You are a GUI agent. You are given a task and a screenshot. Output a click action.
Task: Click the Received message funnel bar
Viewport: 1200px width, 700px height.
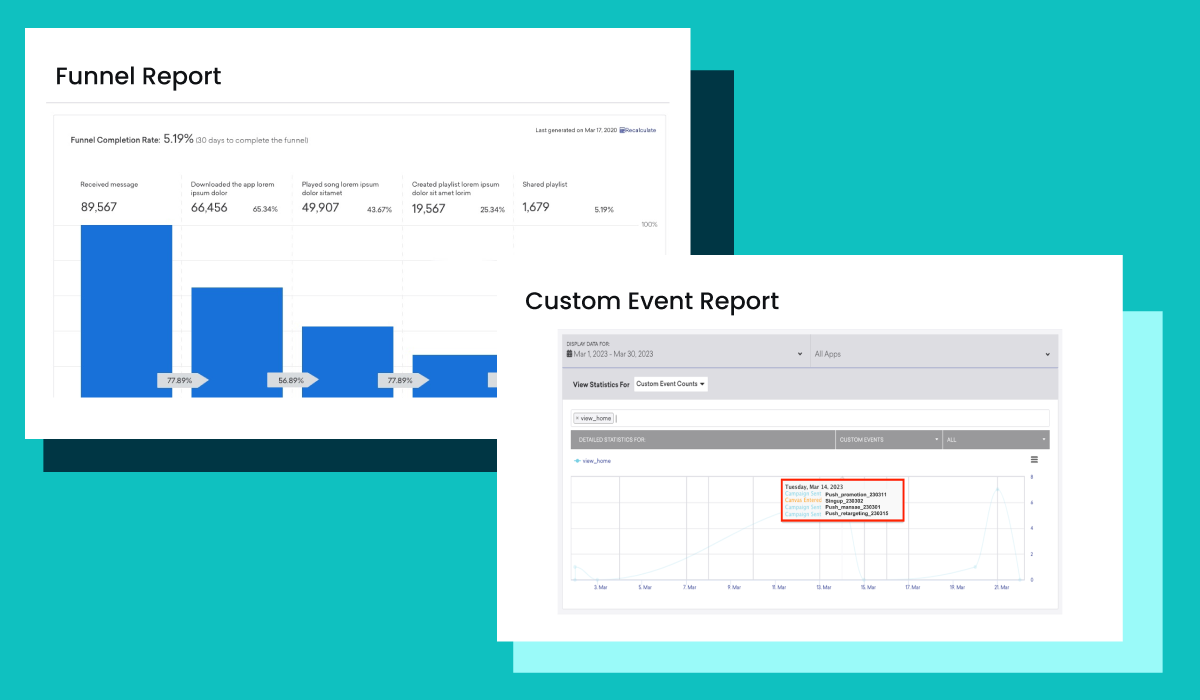(x=126, y=311)
